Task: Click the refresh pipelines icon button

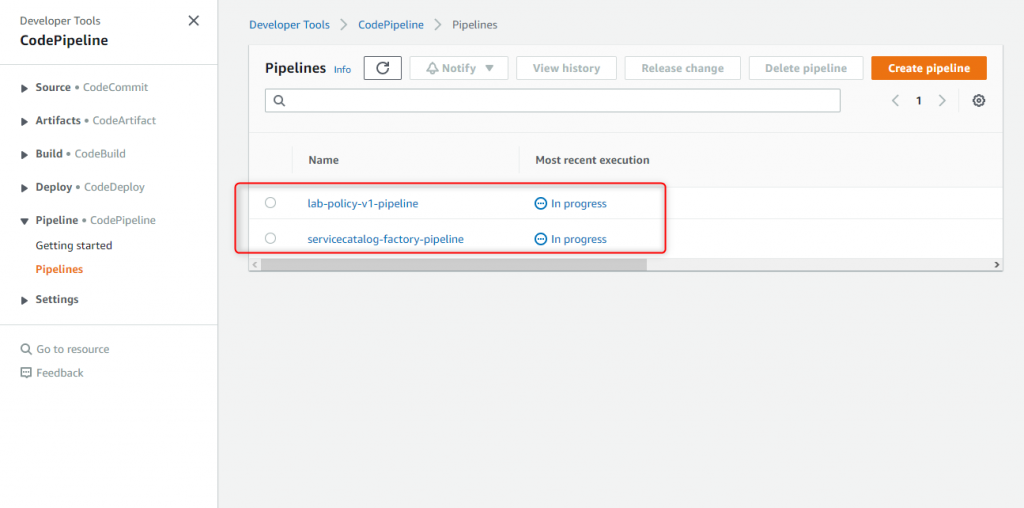Action: [x=383, y=68]
